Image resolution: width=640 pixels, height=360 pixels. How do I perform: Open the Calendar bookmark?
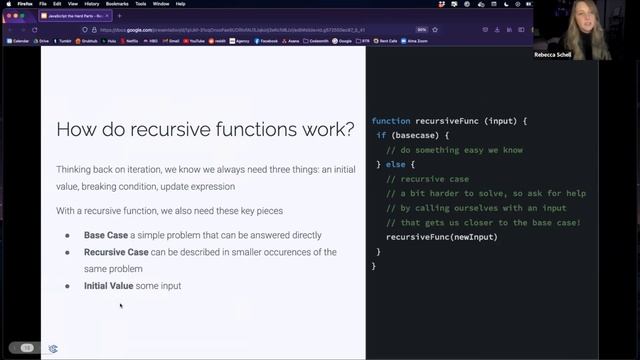(x=18, y=41)
